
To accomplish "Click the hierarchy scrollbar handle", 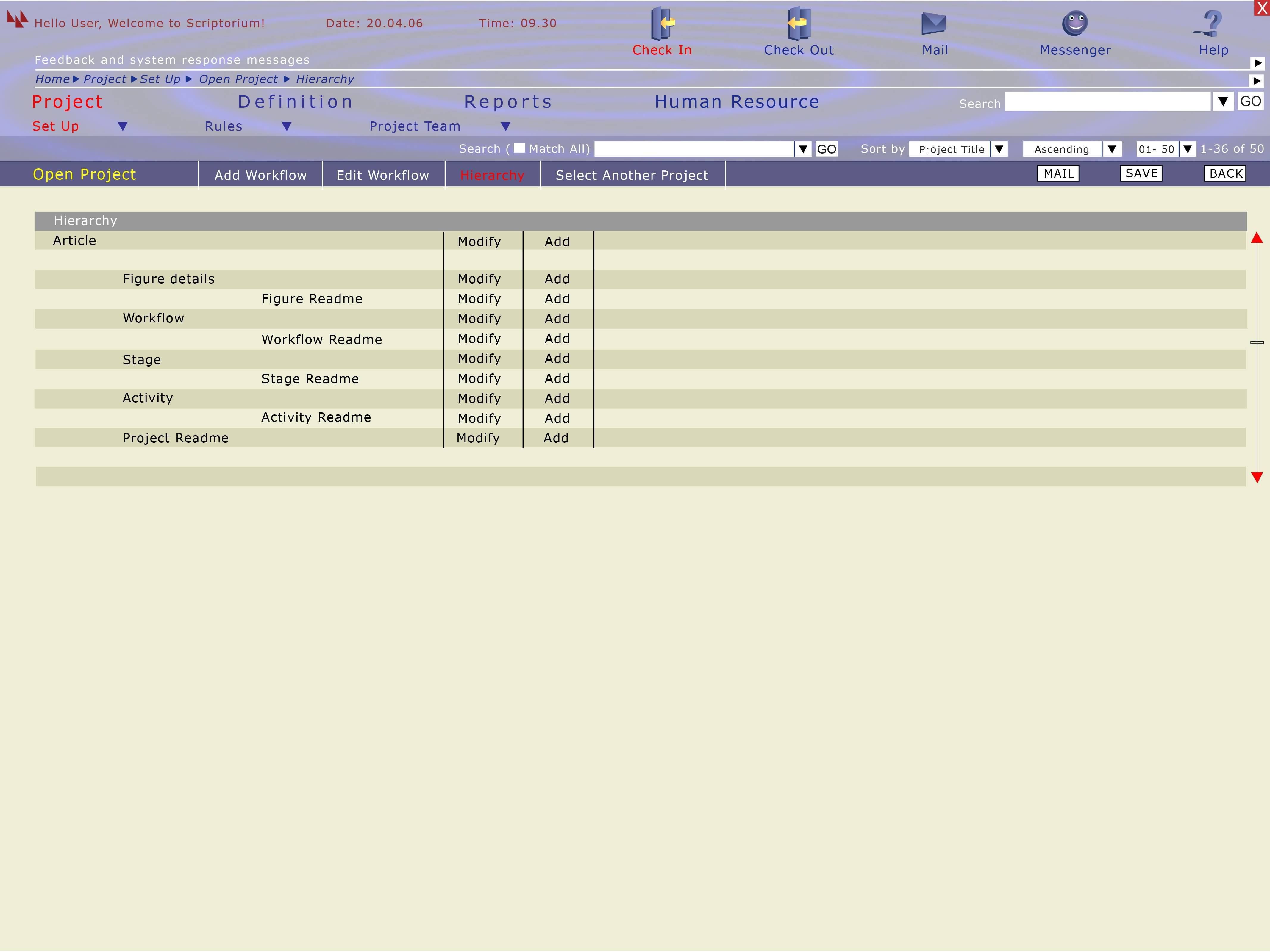I will tap(1257, 342).
